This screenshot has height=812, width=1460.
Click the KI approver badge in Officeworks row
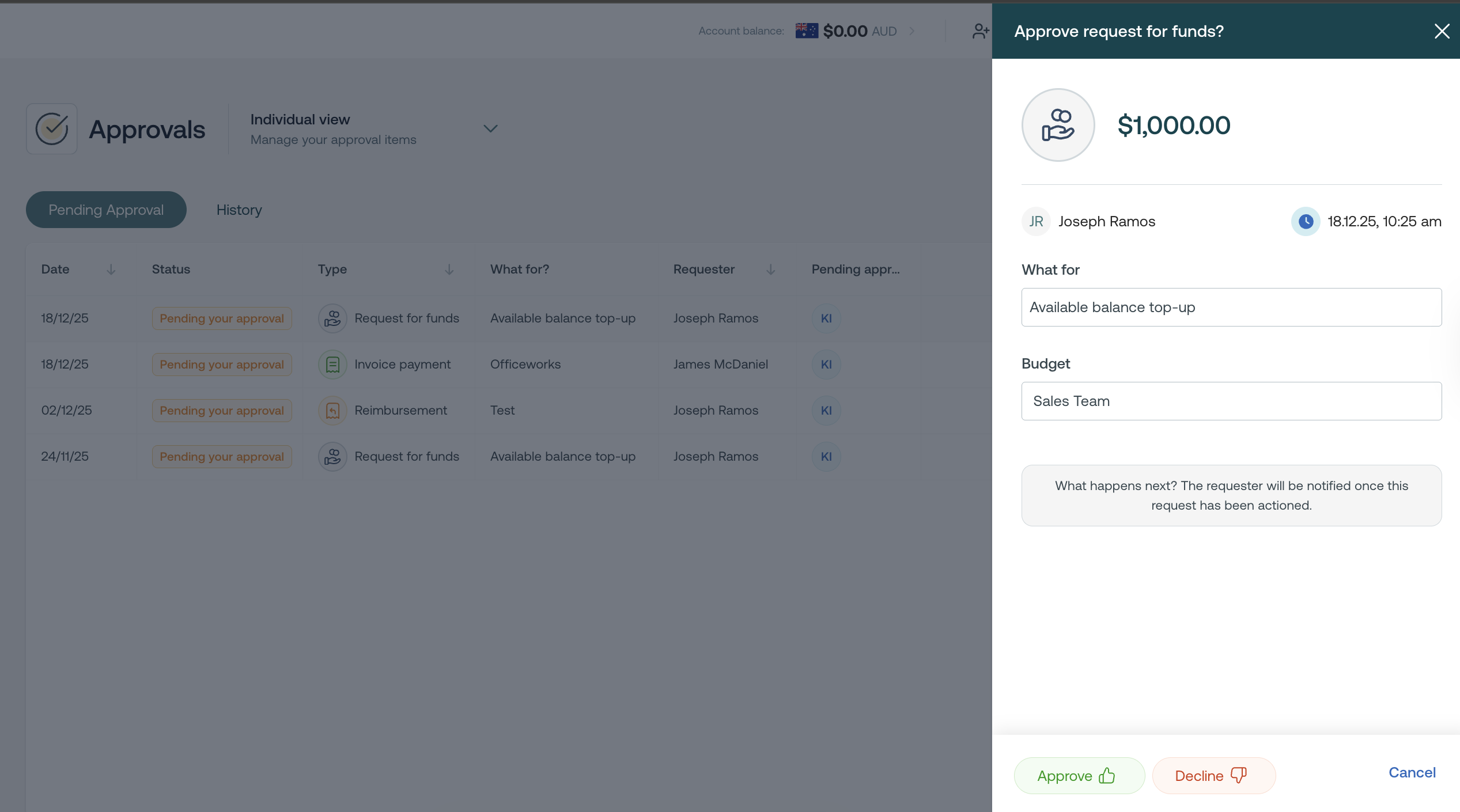click(826, 365)
